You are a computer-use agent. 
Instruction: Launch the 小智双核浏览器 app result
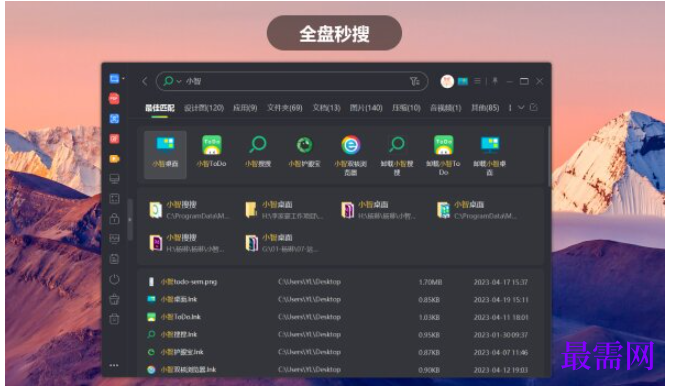pos(351,155)
